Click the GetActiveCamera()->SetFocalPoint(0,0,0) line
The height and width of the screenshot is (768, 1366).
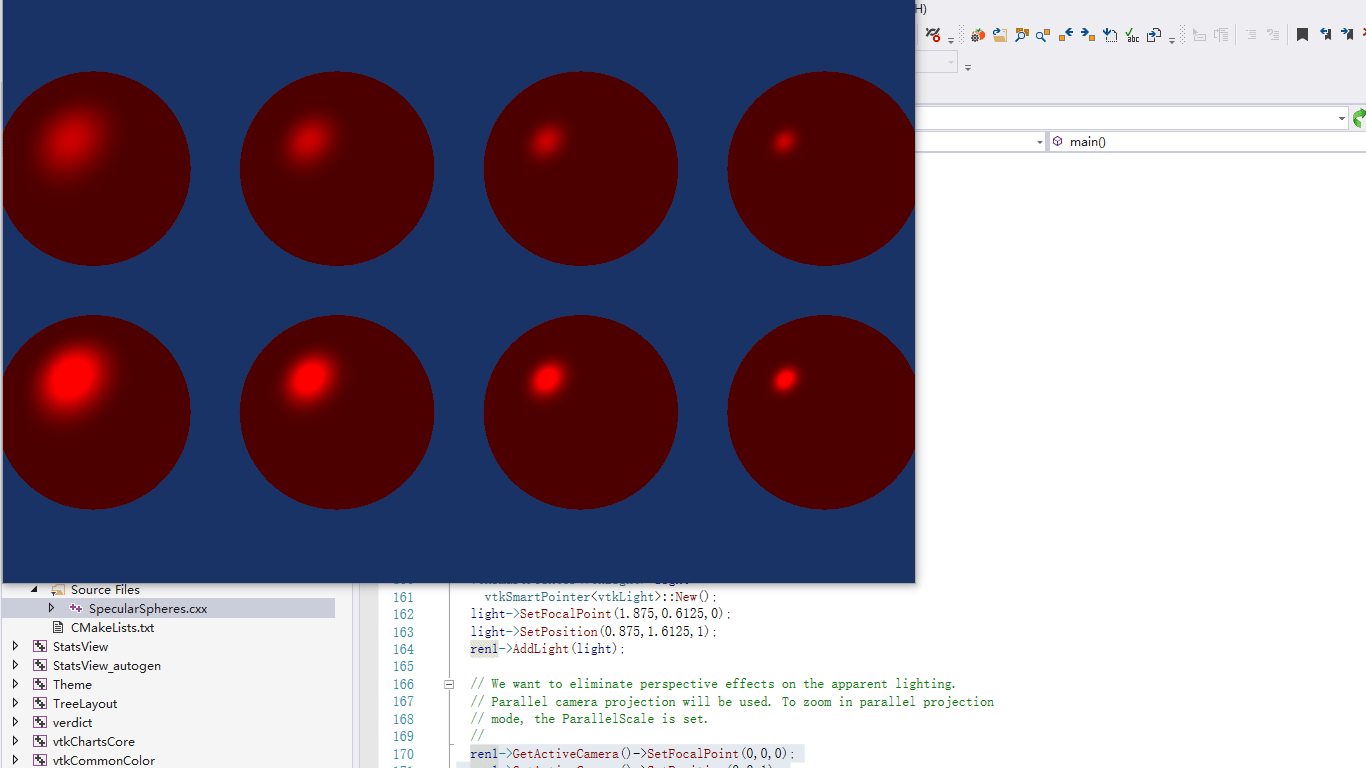point(635,754)
